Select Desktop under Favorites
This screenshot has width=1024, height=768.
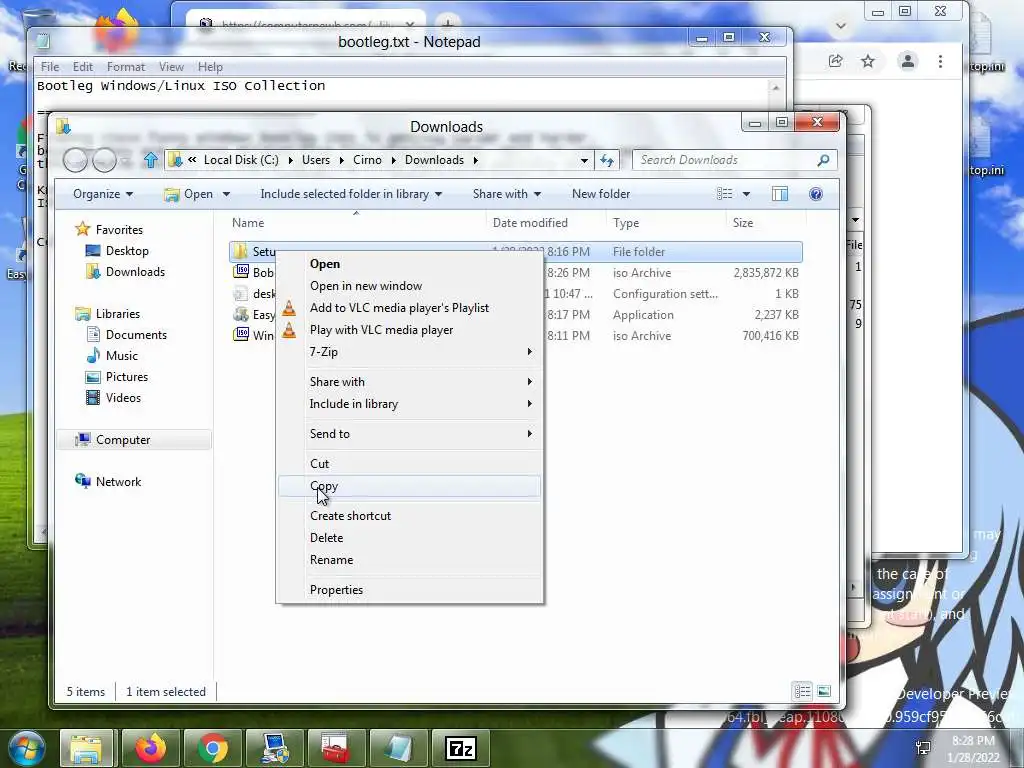(x=127, y=251)
